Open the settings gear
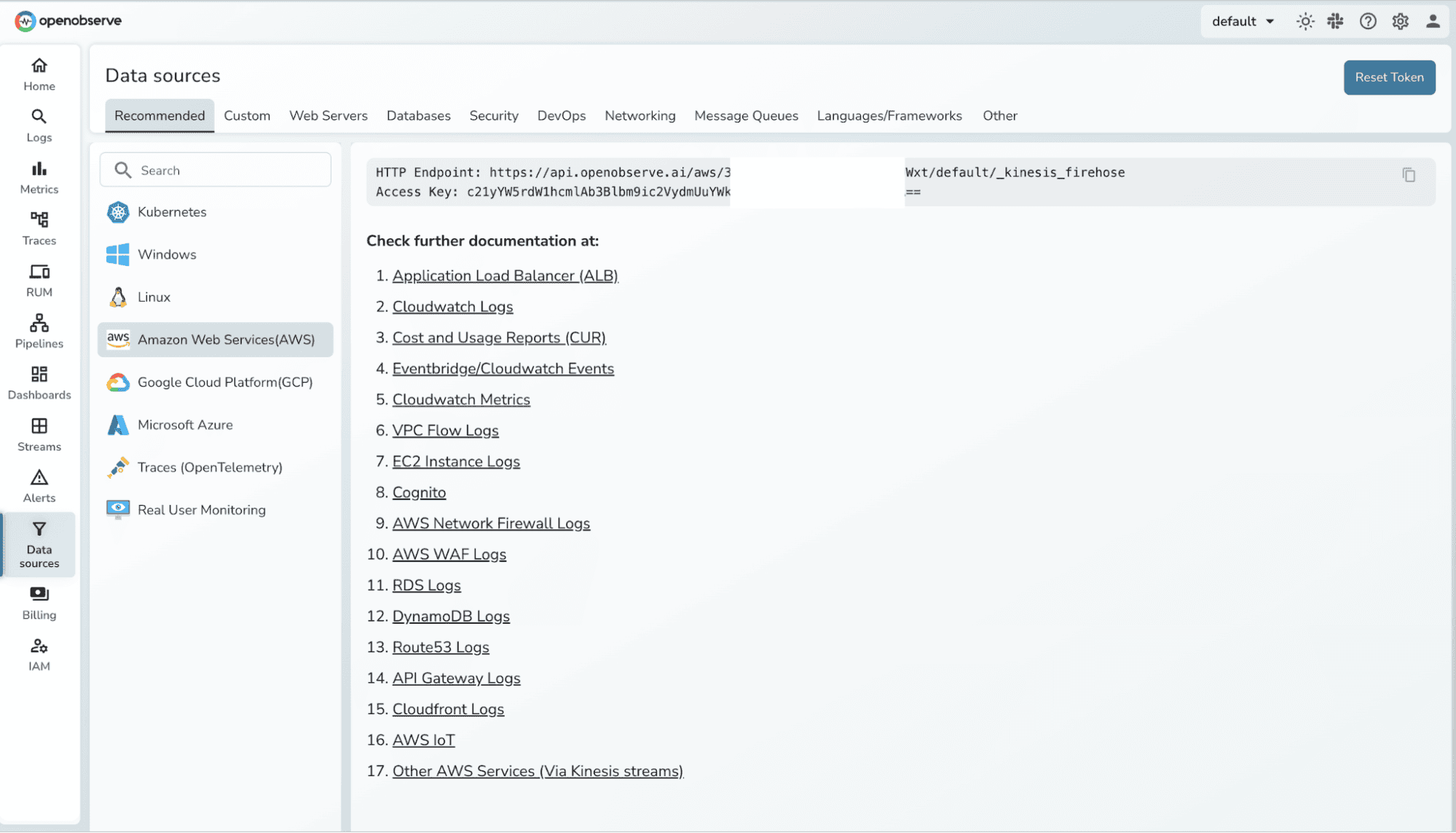Image resolution: width=1456 pixels, height=833 pixels. click(1400, 21)
